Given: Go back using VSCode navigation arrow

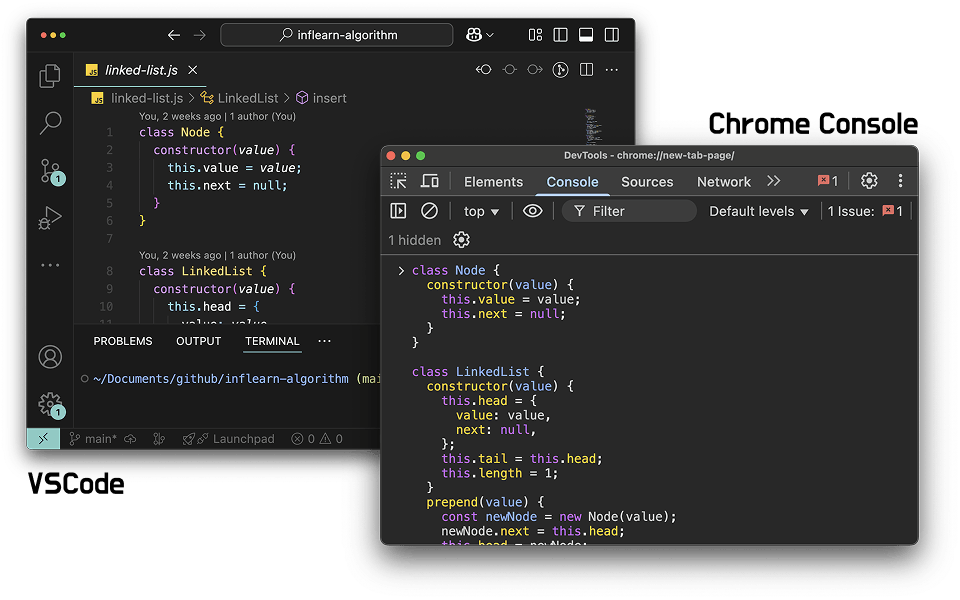Looking at the screenshot, I should 174,36.
